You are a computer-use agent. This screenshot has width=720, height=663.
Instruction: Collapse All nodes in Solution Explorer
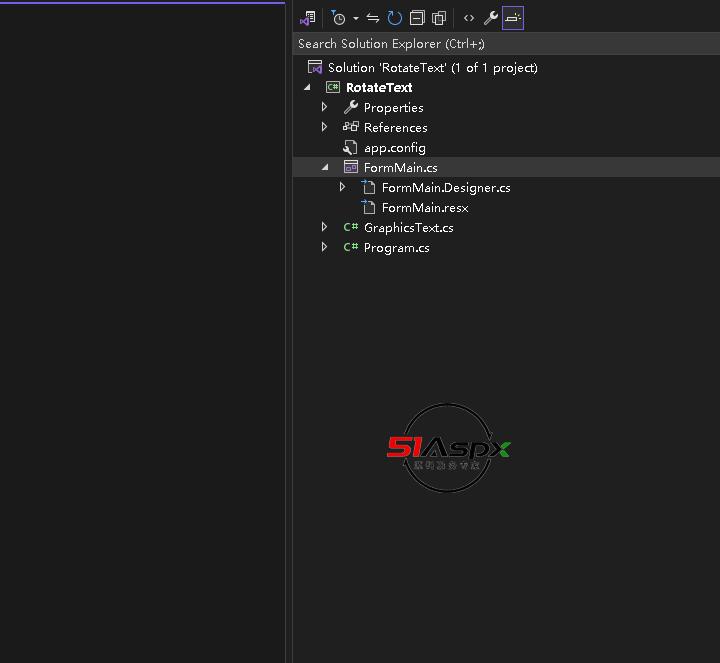417,18
